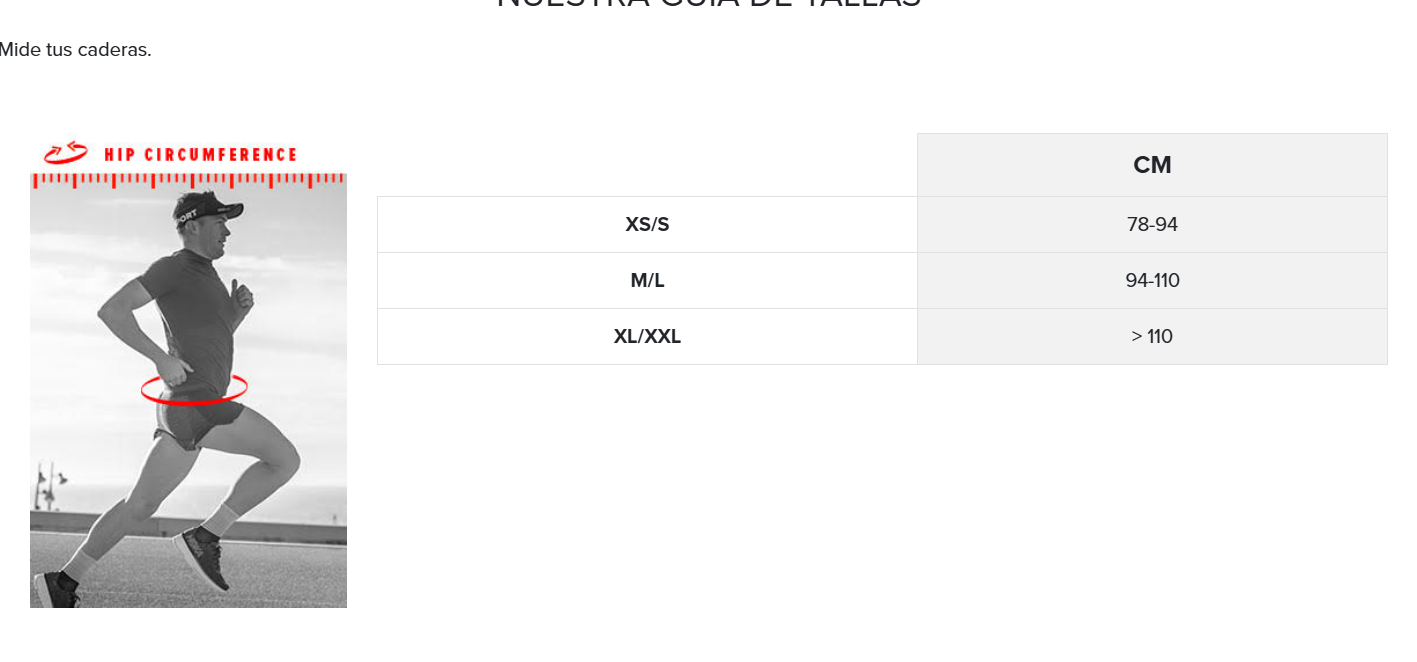Click the > 110 measurement cell
Screen dimensions: 1417x662
point(1152,337)
